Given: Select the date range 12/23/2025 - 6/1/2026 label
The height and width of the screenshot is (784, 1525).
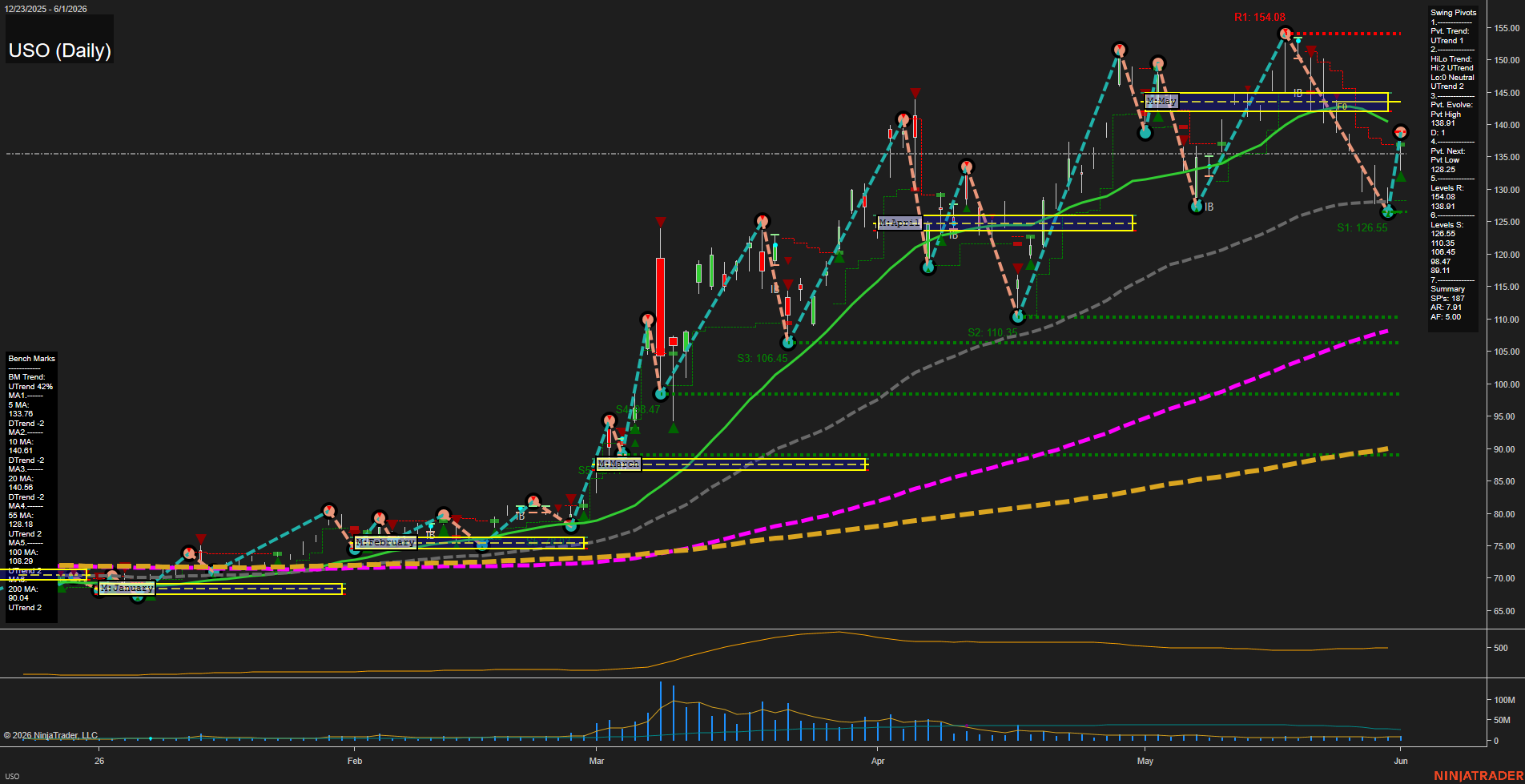Looking at the screenshot, I should [x=46, y=9].
